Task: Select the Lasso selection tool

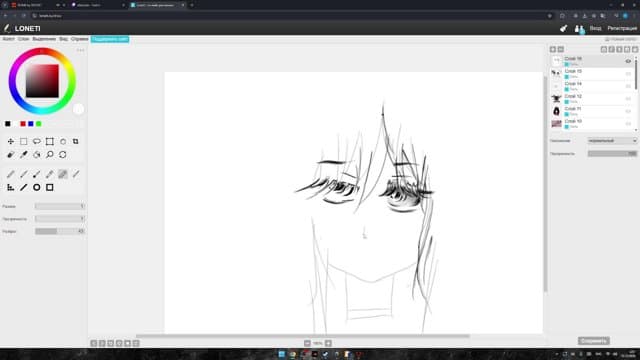Action: coord(37,141)
